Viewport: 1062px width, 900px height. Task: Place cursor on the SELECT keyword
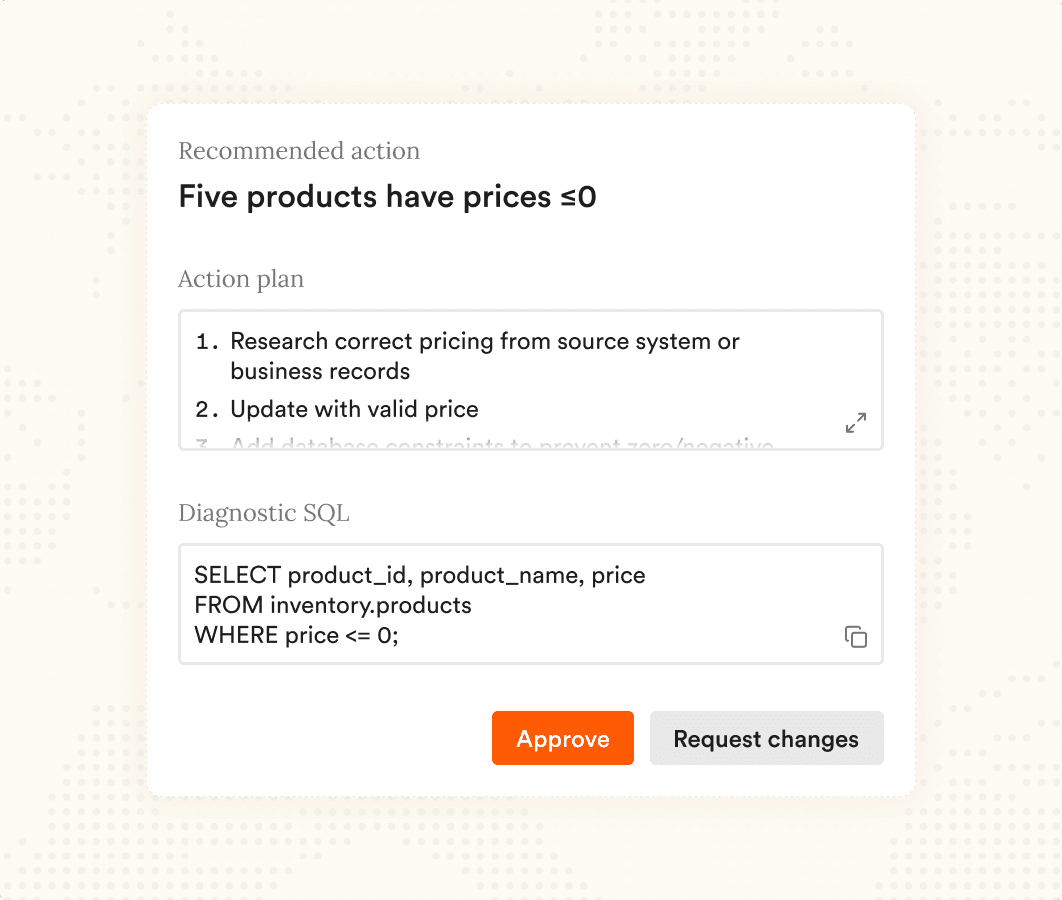(237, 576)
